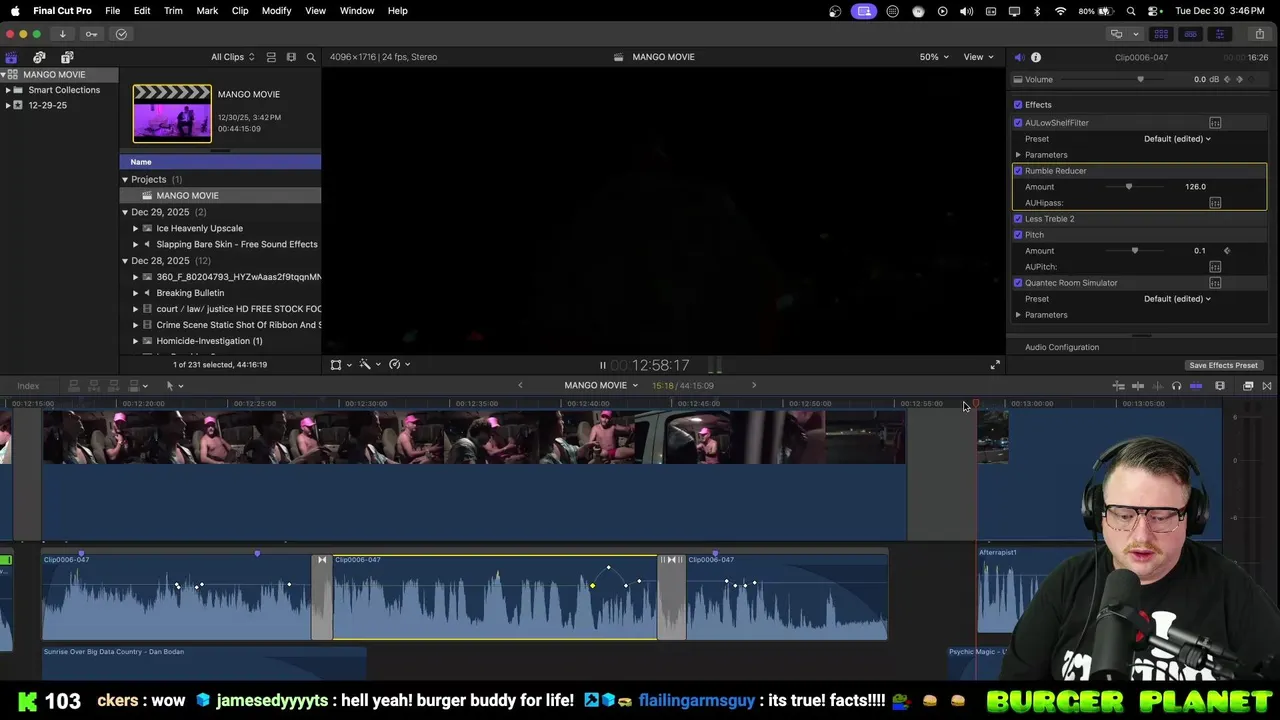This screenshot has width=1280, height=720.
Task: Open AULowShelfFilter custom interface icon
Action: pyautogui.click(x=1215, y=123)
